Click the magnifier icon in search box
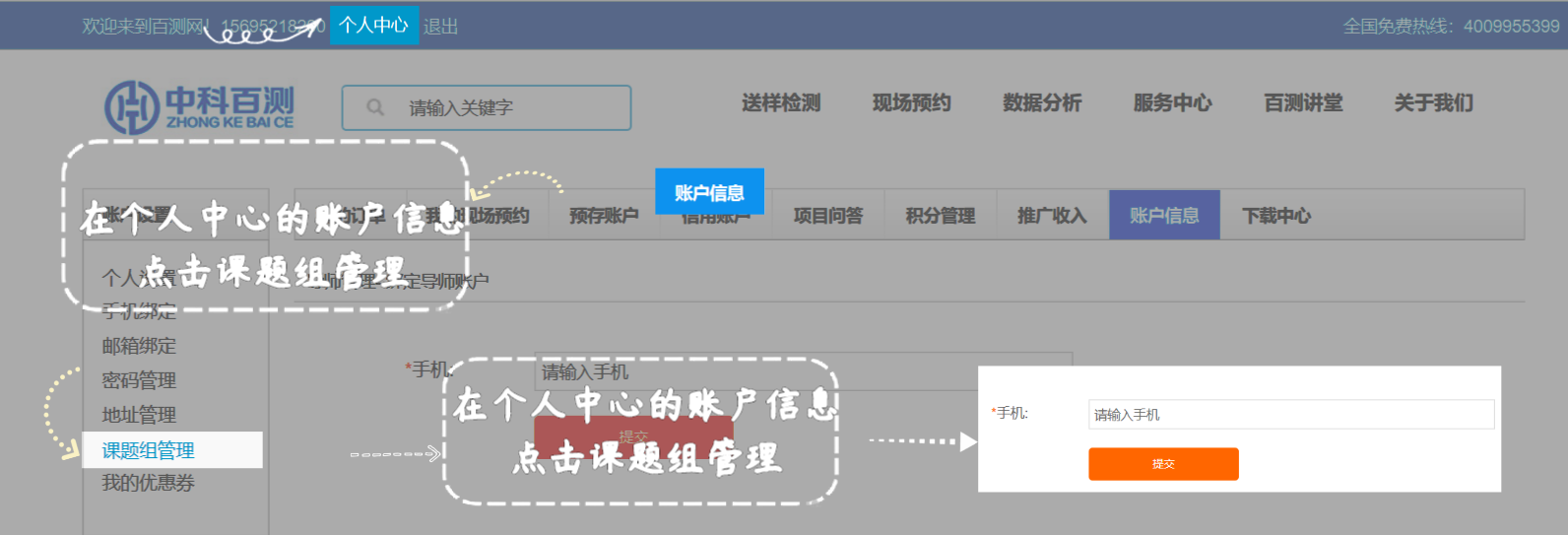The width and height of the screenshot is (1568, 535). pyautogui.click(x=375, y=107)
